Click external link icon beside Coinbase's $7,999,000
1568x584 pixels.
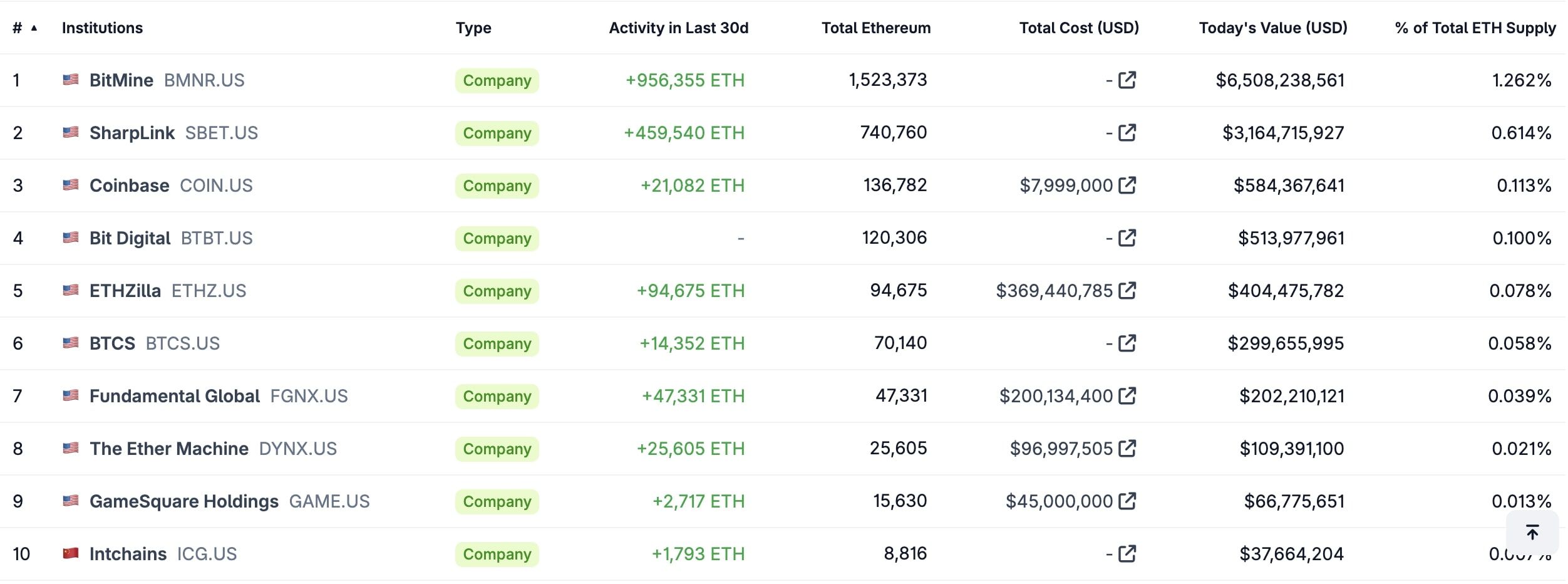pos(1127,185)
